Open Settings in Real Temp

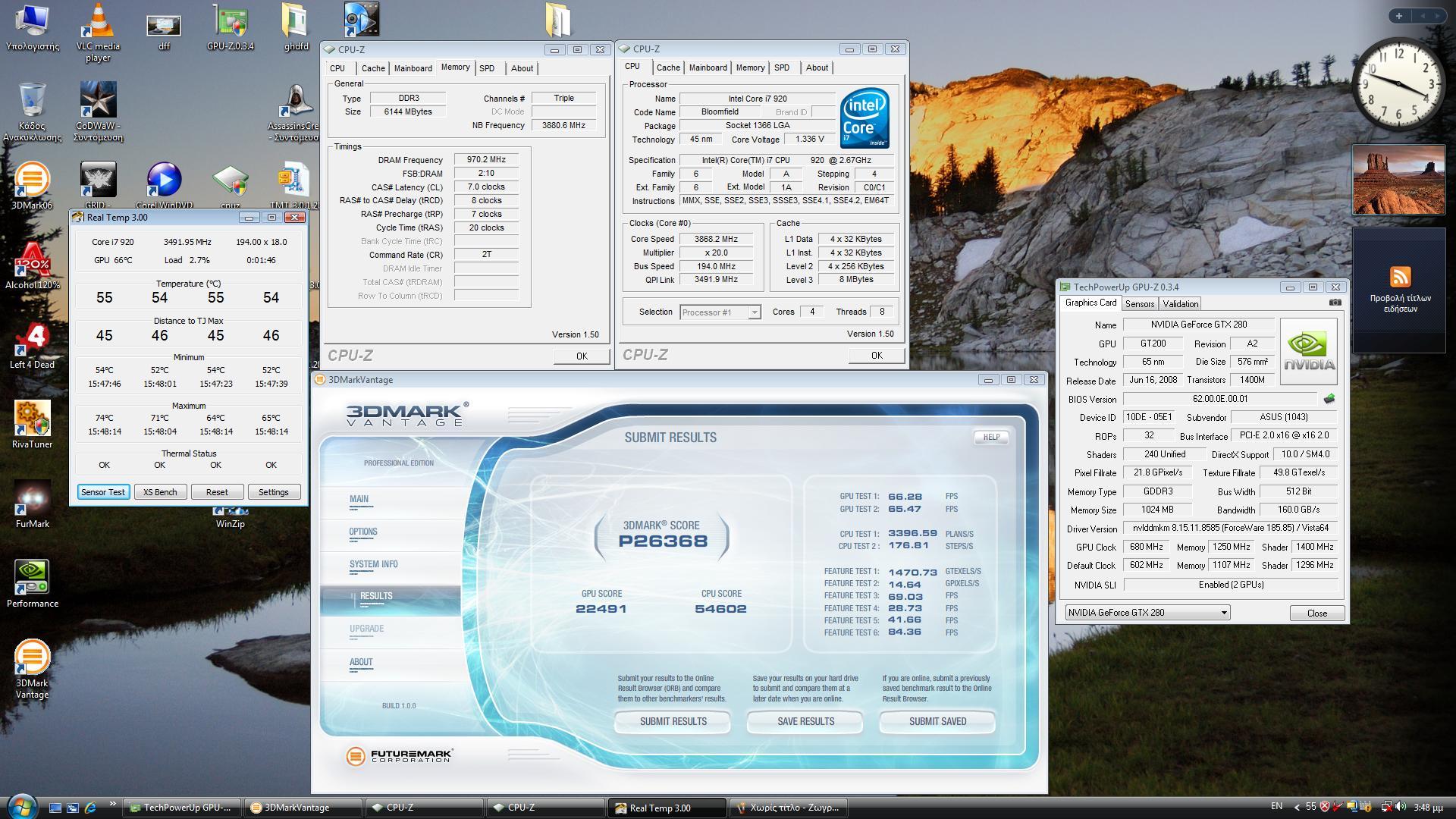(x=274, y=492)
